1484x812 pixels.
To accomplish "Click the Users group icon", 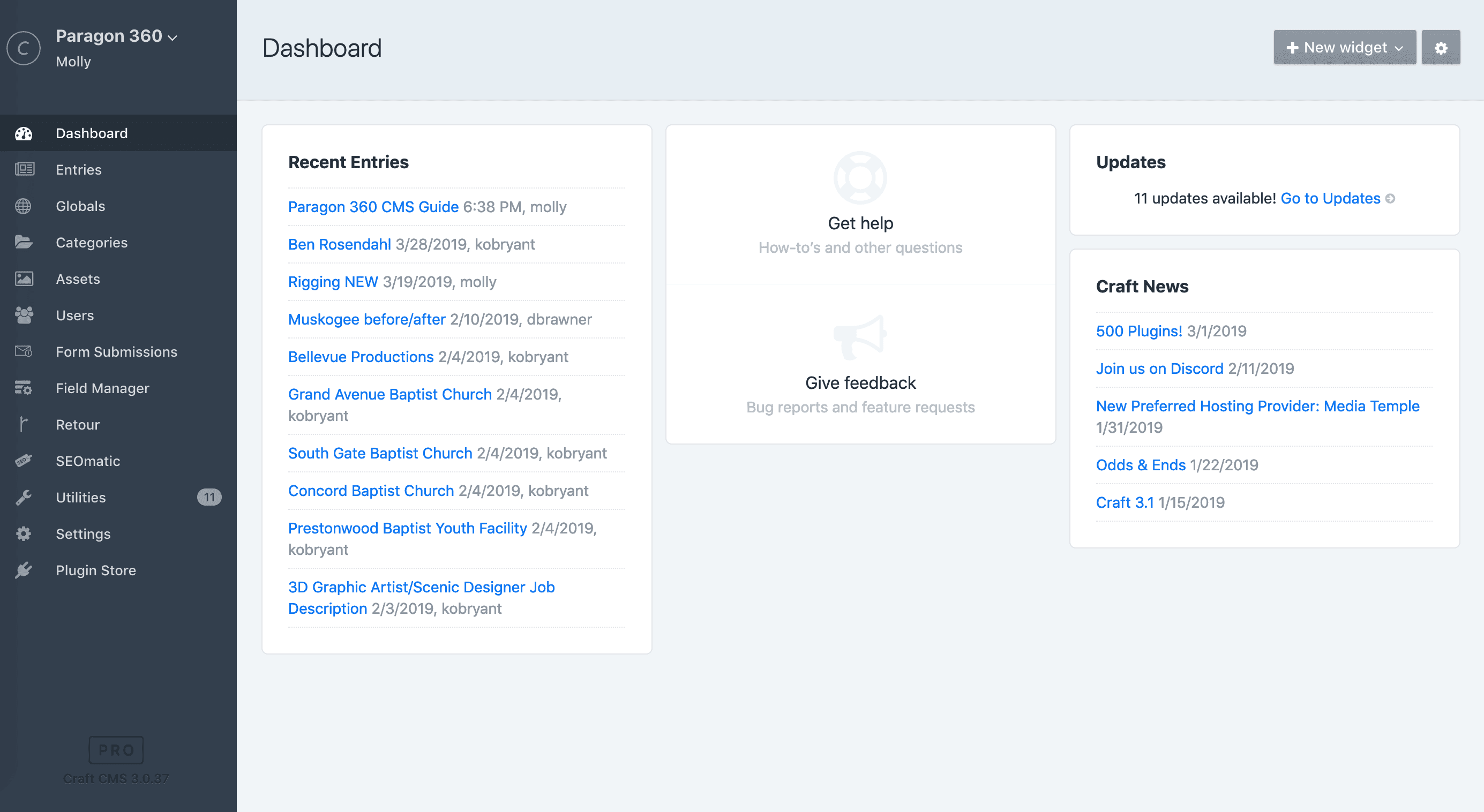I will click(24, 315).
